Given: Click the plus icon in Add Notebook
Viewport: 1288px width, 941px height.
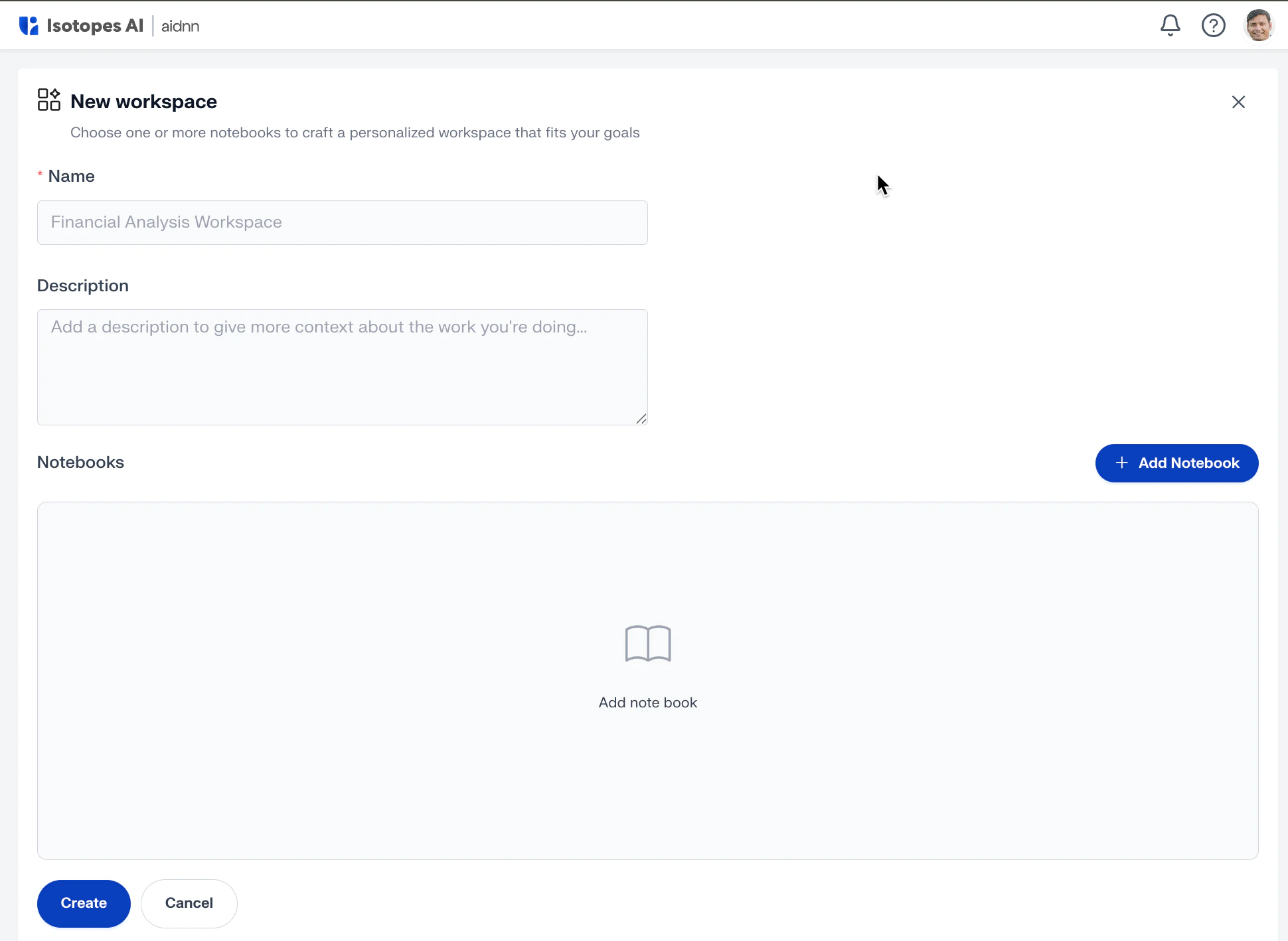Looking at the screenshot, I should click(x=1121, y=463).
